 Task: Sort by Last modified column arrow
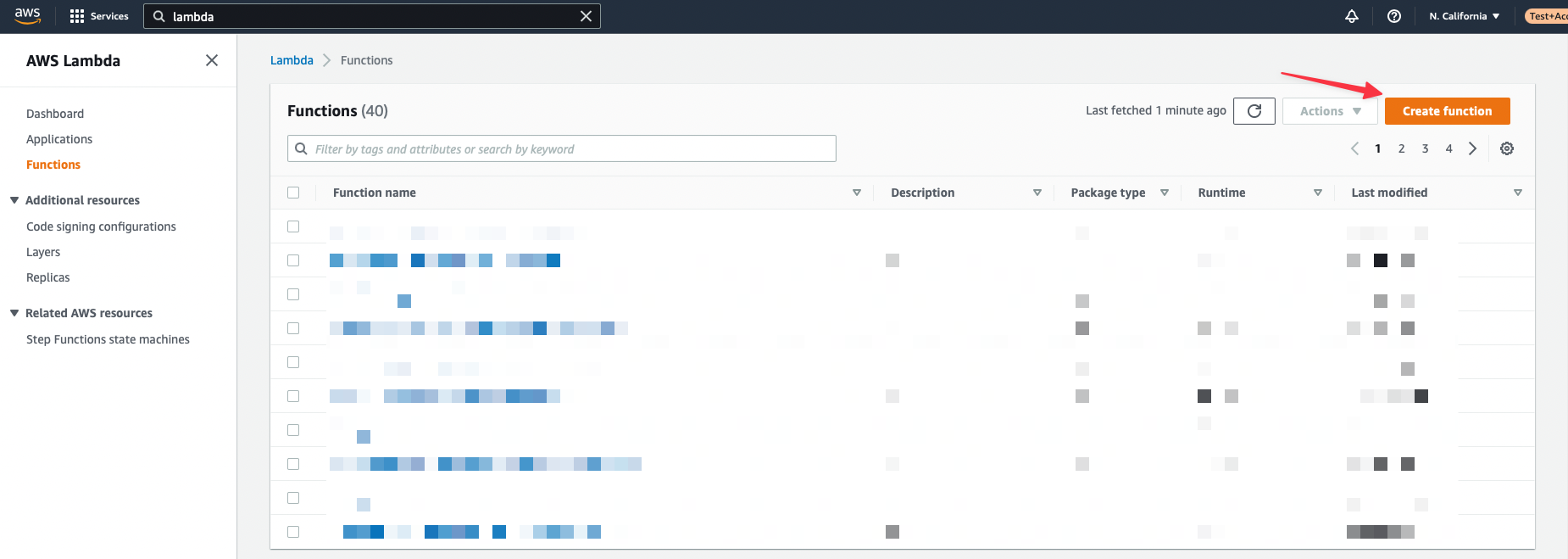pos(1518,193)
